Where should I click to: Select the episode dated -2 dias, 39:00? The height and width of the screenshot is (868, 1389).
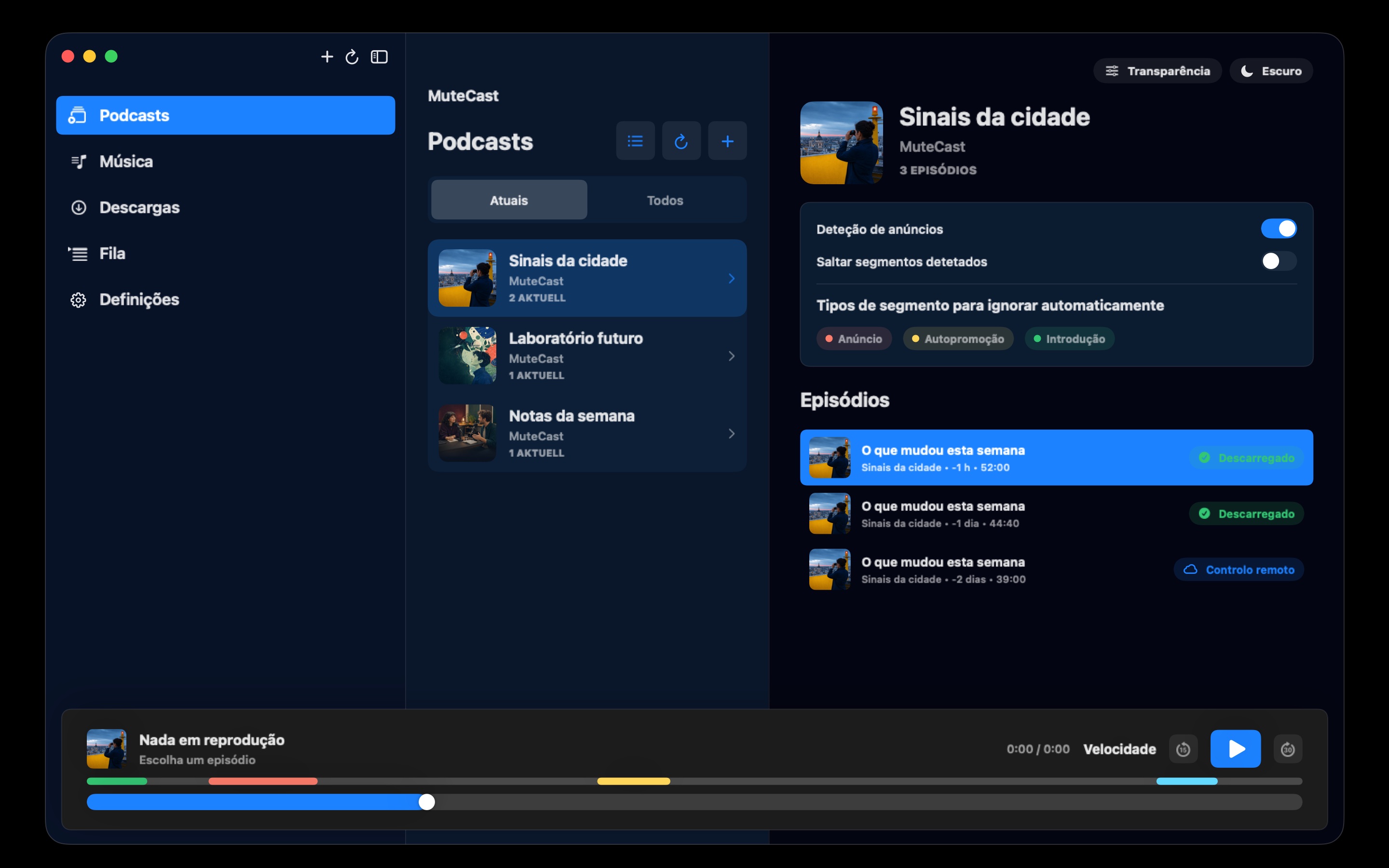coord(1056,569)
